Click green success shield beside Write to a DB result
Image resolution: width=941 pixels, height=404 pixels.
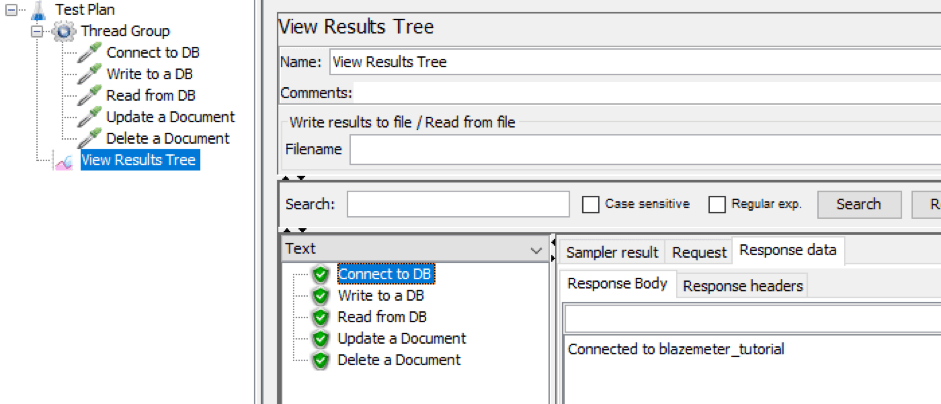[321, 296]
